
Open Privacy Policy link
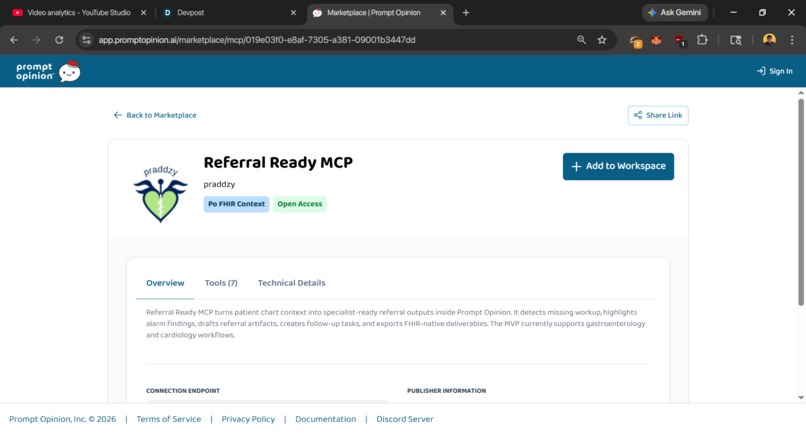(x=248, y=419)
